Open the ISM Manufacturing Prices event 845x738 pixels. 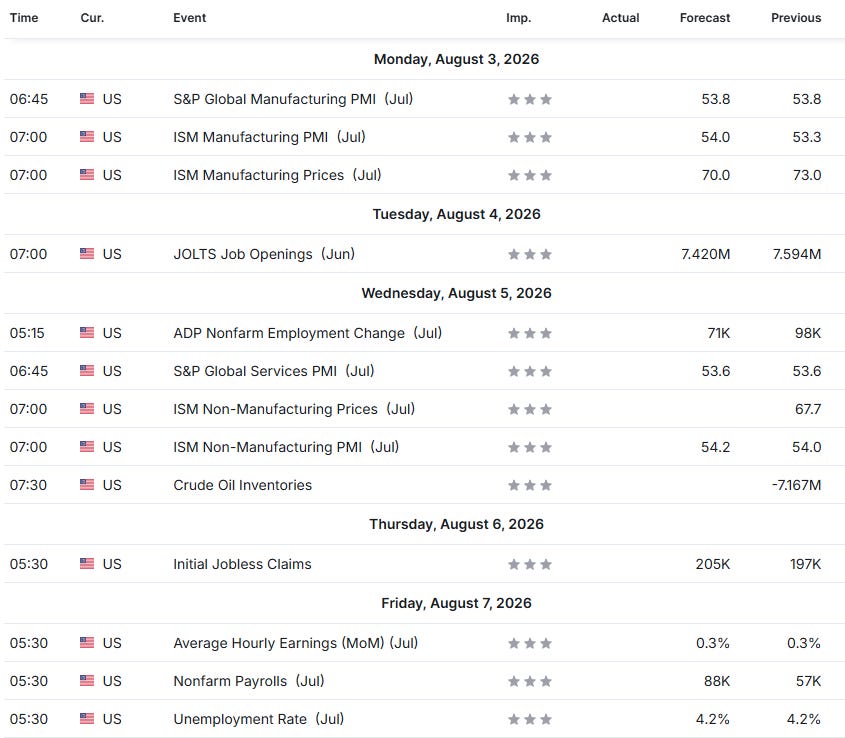click(277, 175)
